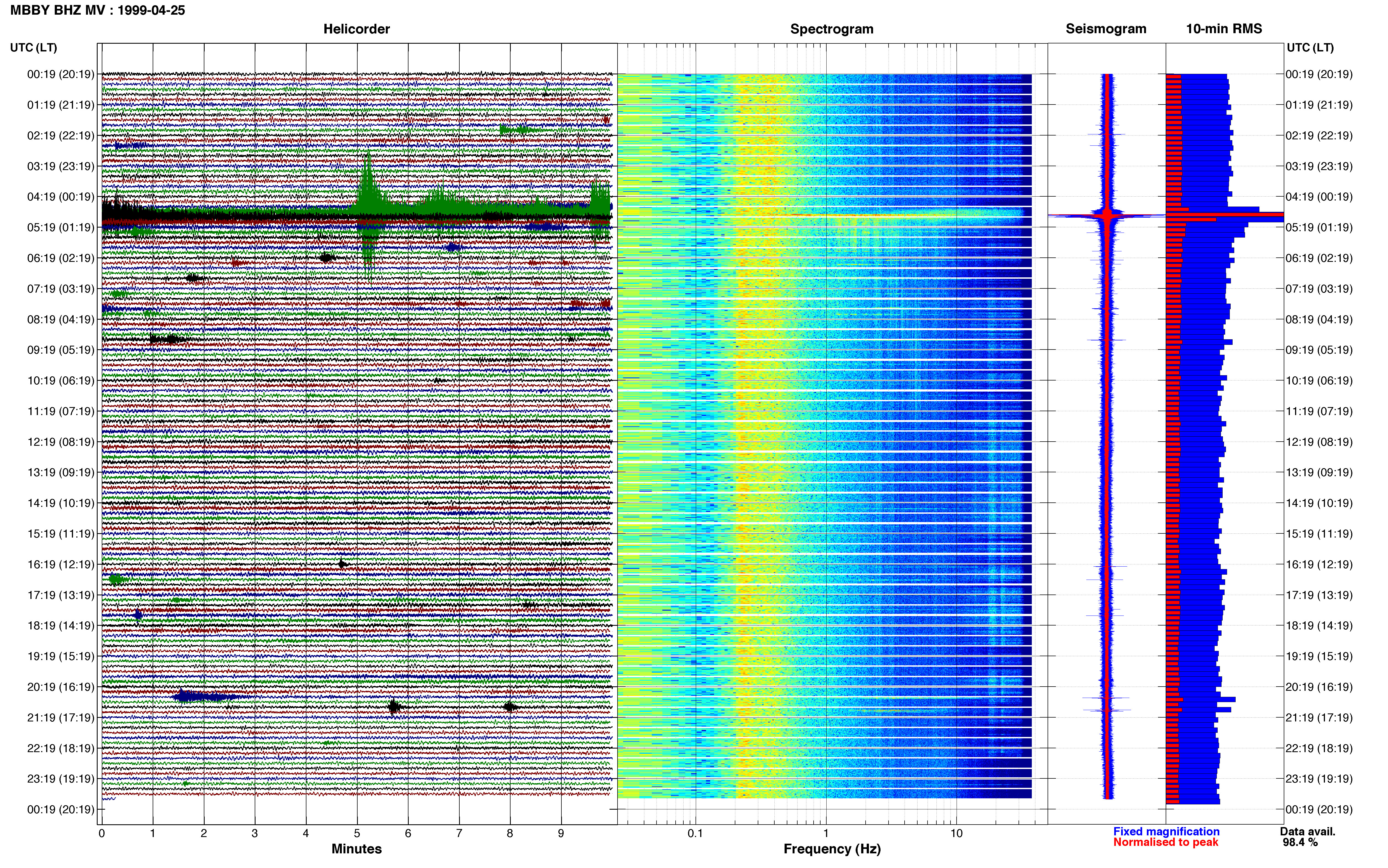Click the black burst event near minute 8 at 20:59

[510, 707]
